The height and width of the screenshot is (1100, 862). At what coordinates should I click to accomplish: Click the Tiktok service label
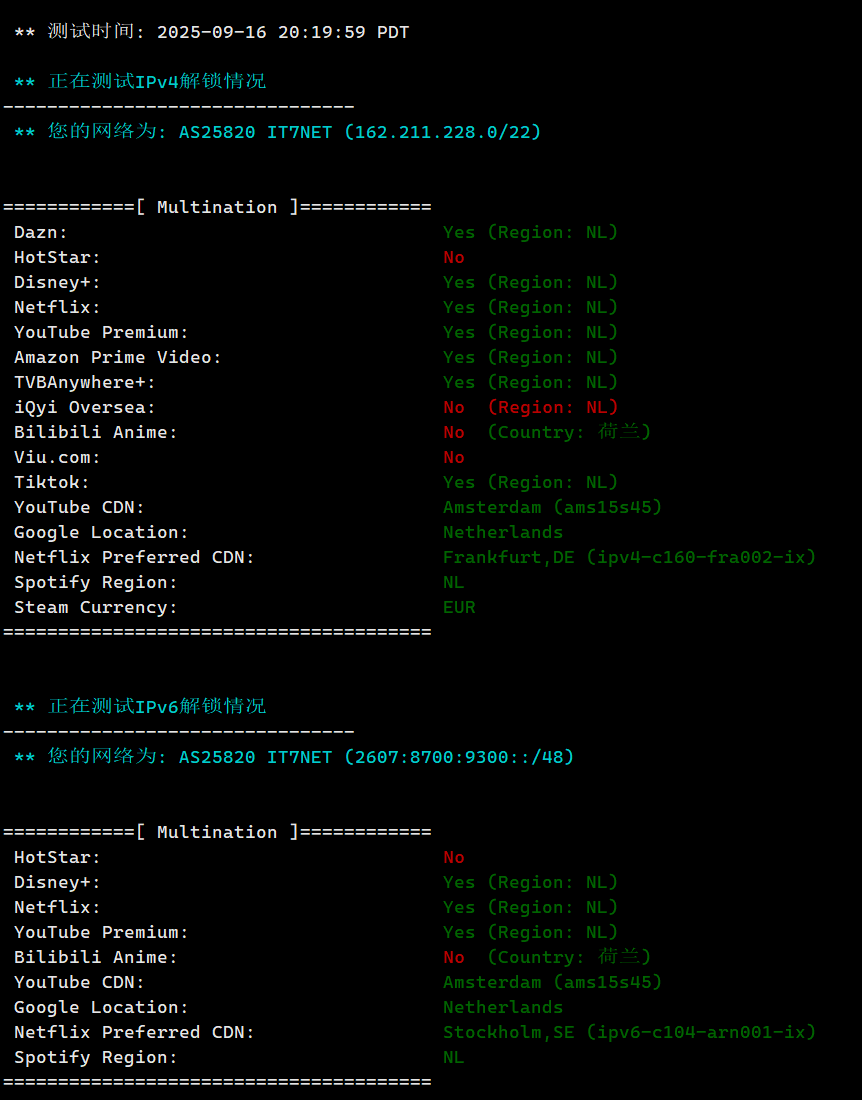[52, 482]
